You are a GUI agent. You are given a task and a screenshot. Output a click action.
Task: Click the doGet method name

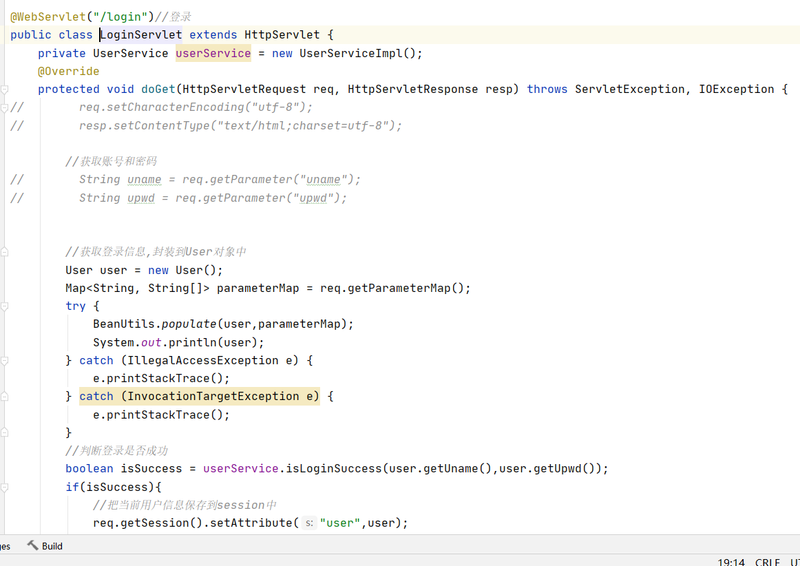tap(158, 89)
